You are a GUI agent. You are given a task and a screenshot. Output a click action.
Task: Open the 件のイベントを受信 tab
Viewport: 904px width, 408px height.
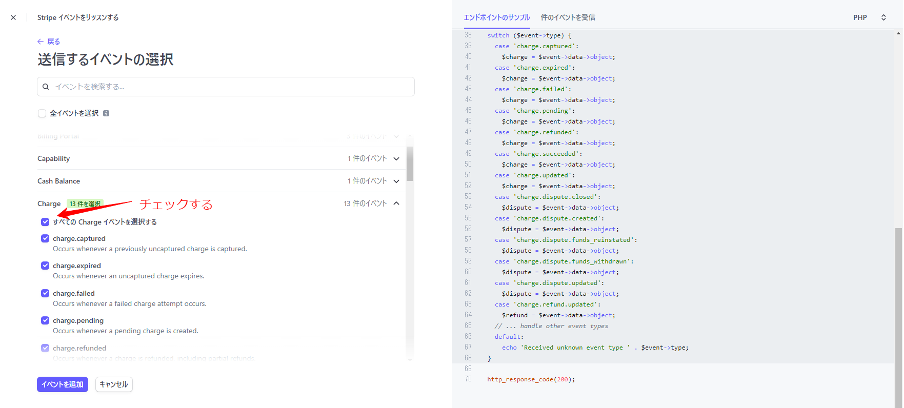tap(568, 18)
